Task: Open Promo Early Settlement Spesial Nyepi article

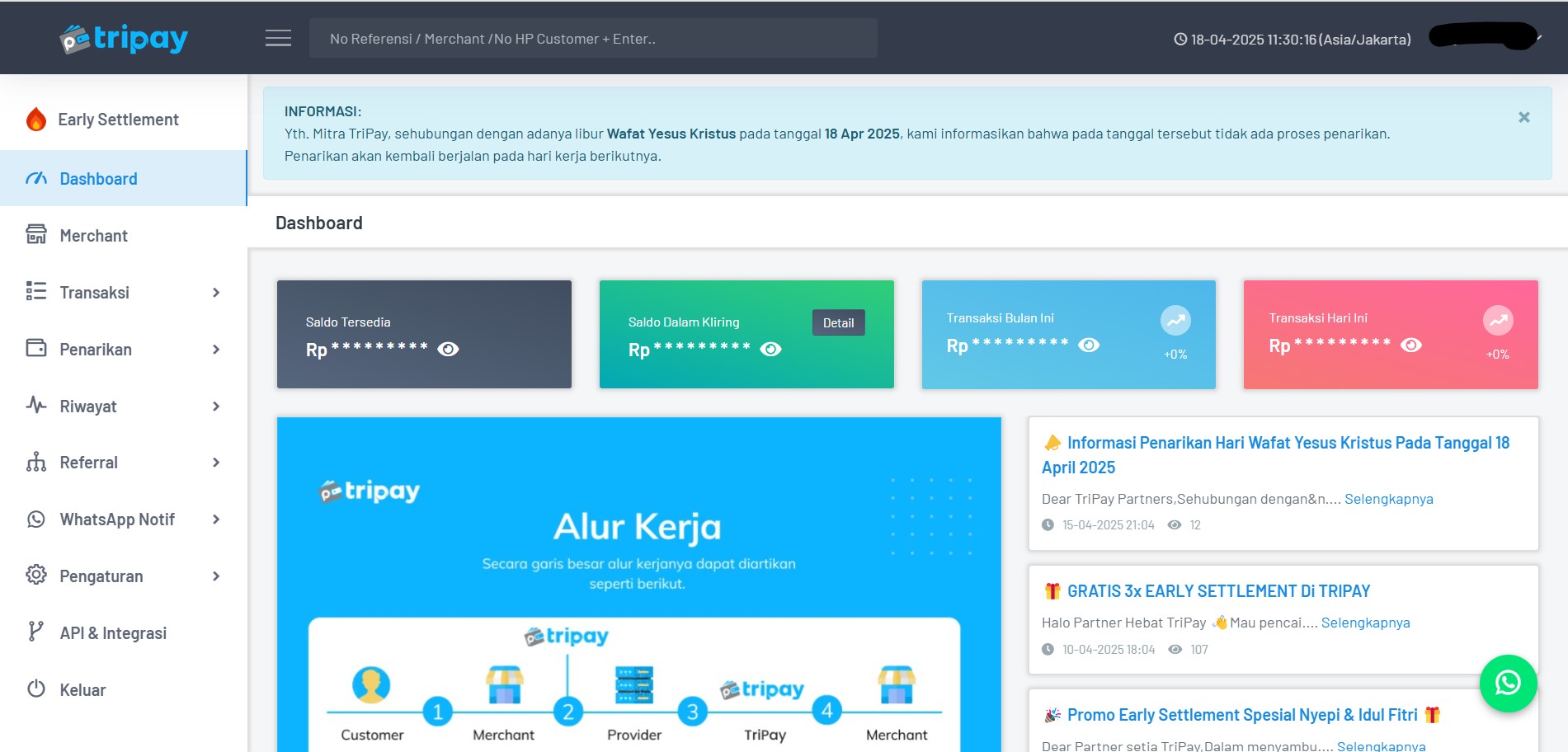Action: pyautogui.click(x=1242, y=715)
